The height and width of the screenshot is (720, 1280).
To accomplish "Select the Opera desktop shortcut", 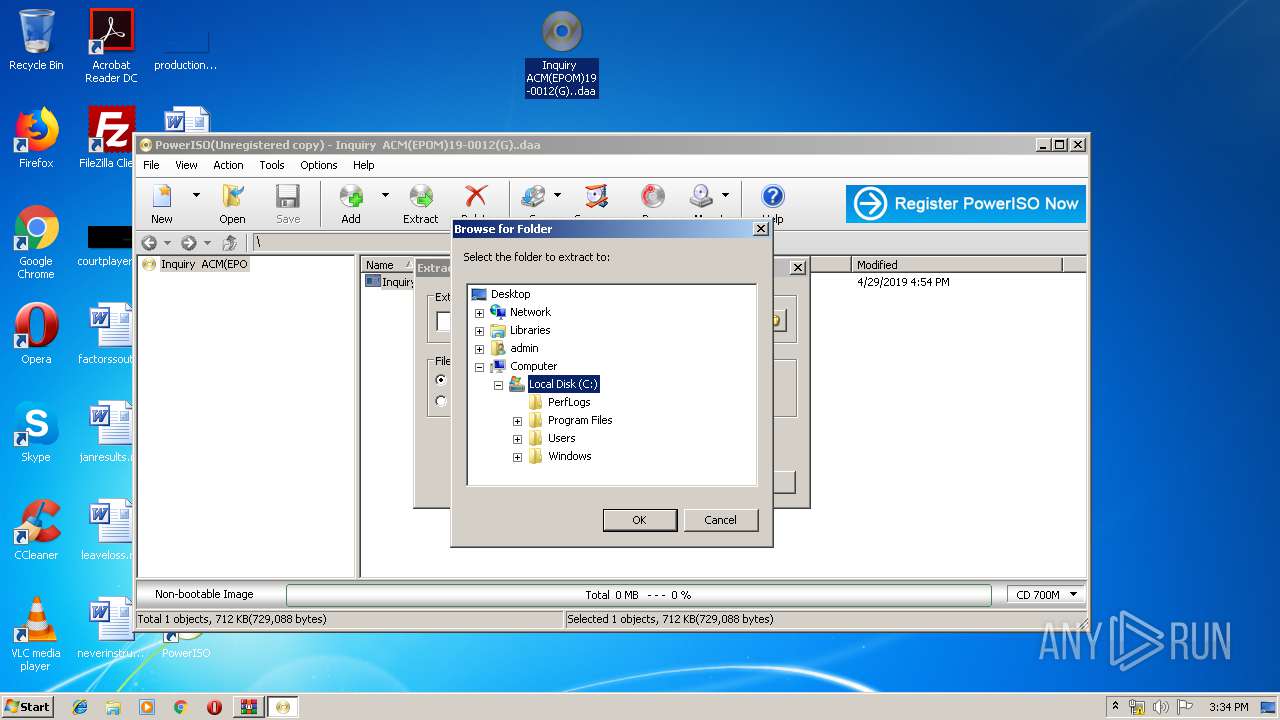I will pyautogui.click(x=36, y=334).
